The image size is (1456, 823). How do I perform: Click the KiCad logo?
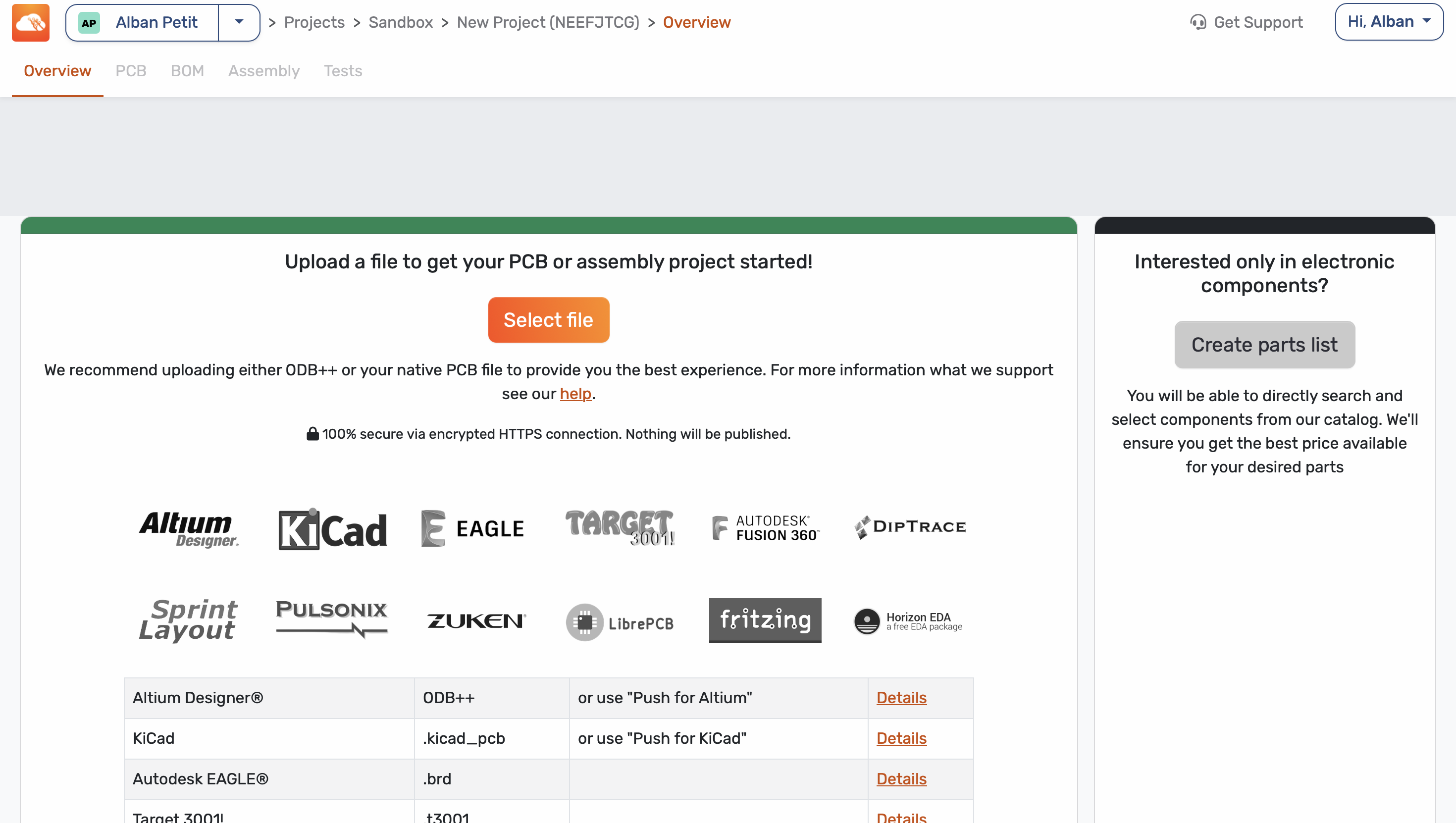332,528
